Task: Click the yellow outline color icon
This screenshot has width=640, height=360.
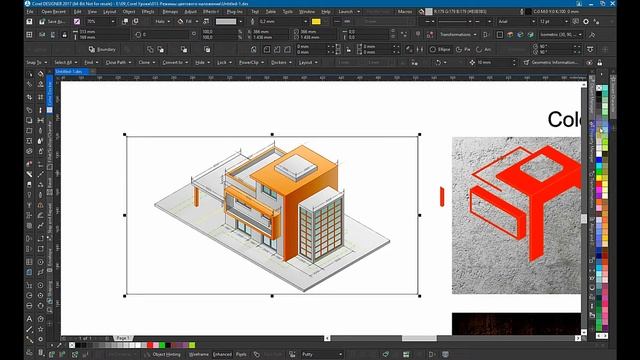Action: (316, 21)
